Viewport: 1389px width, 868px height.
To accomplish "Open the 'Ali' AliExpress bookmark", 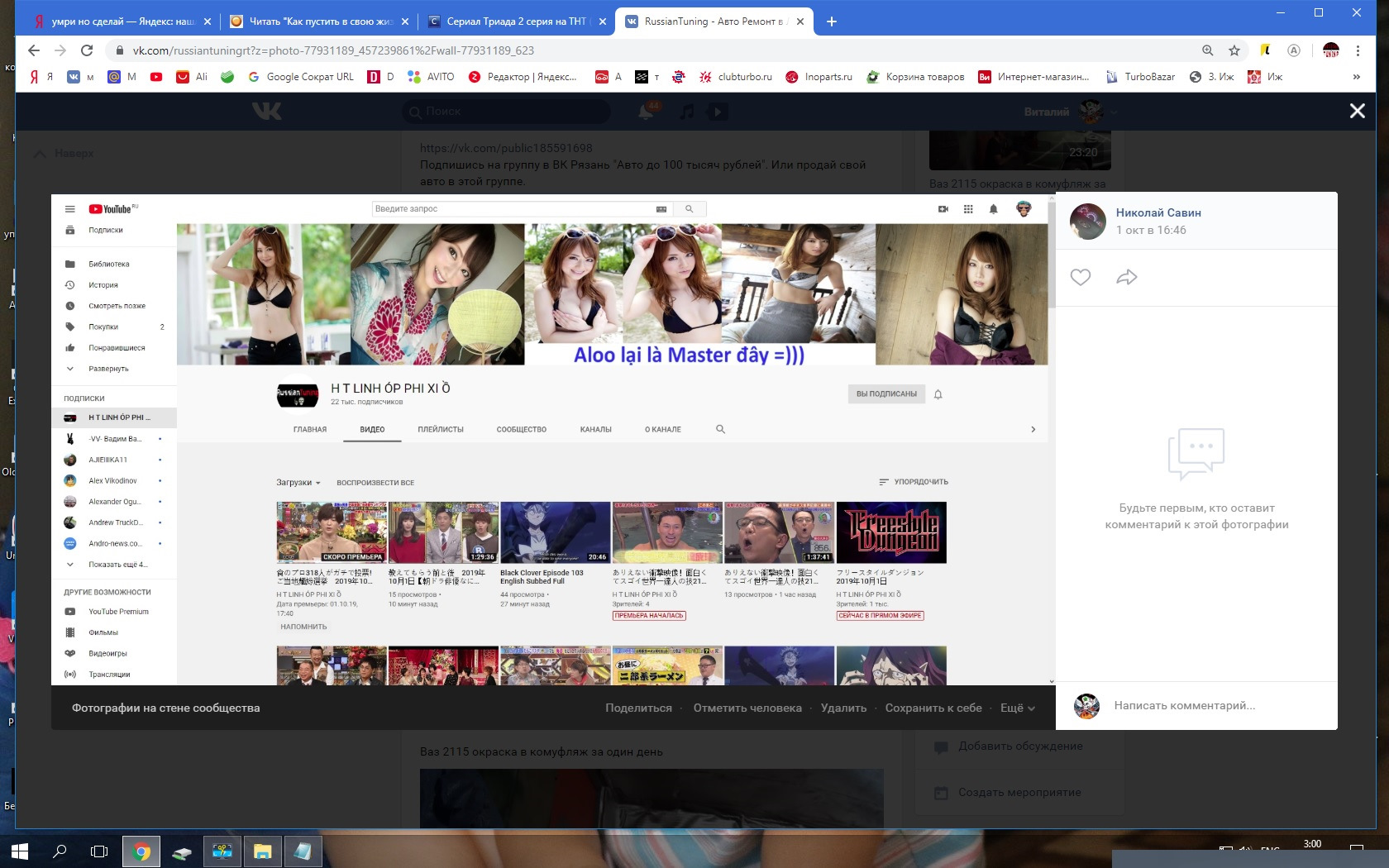I will pyautogui.click(x=192, y=77).
